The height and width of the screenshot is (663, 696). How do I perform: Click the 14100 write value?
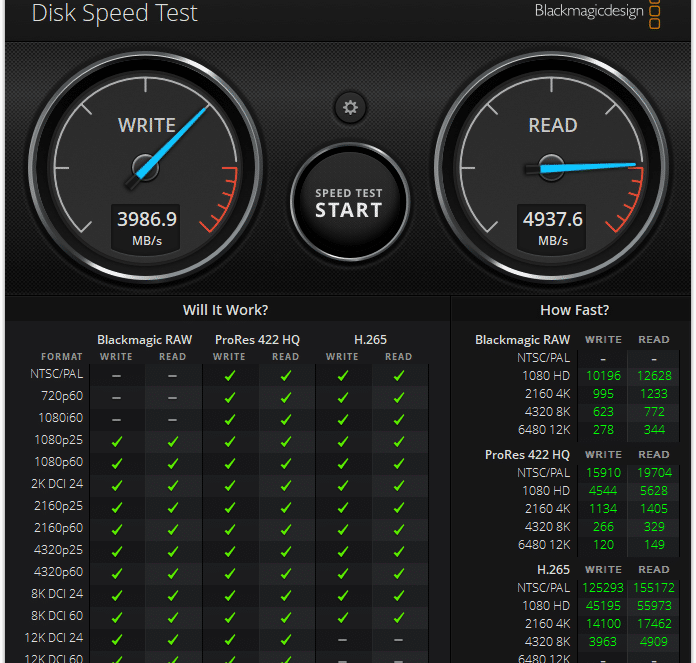(603, 624)
